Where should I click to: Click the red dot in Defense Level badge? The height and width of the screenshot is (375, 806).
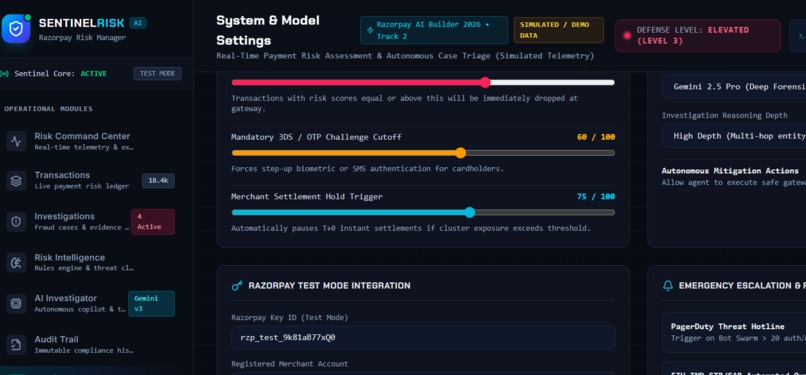[x=627, y=35]
